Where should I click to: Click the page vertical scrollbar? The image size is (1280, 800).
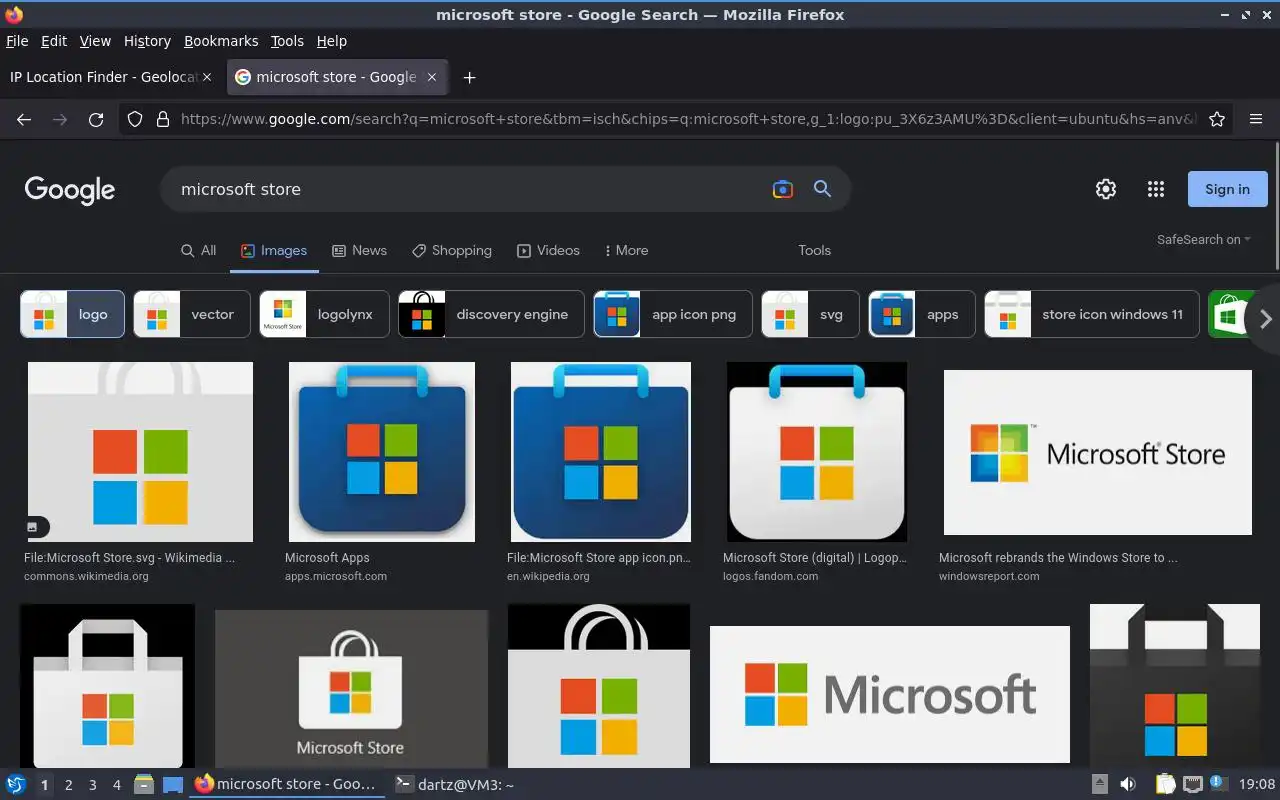click(1275, 205)
